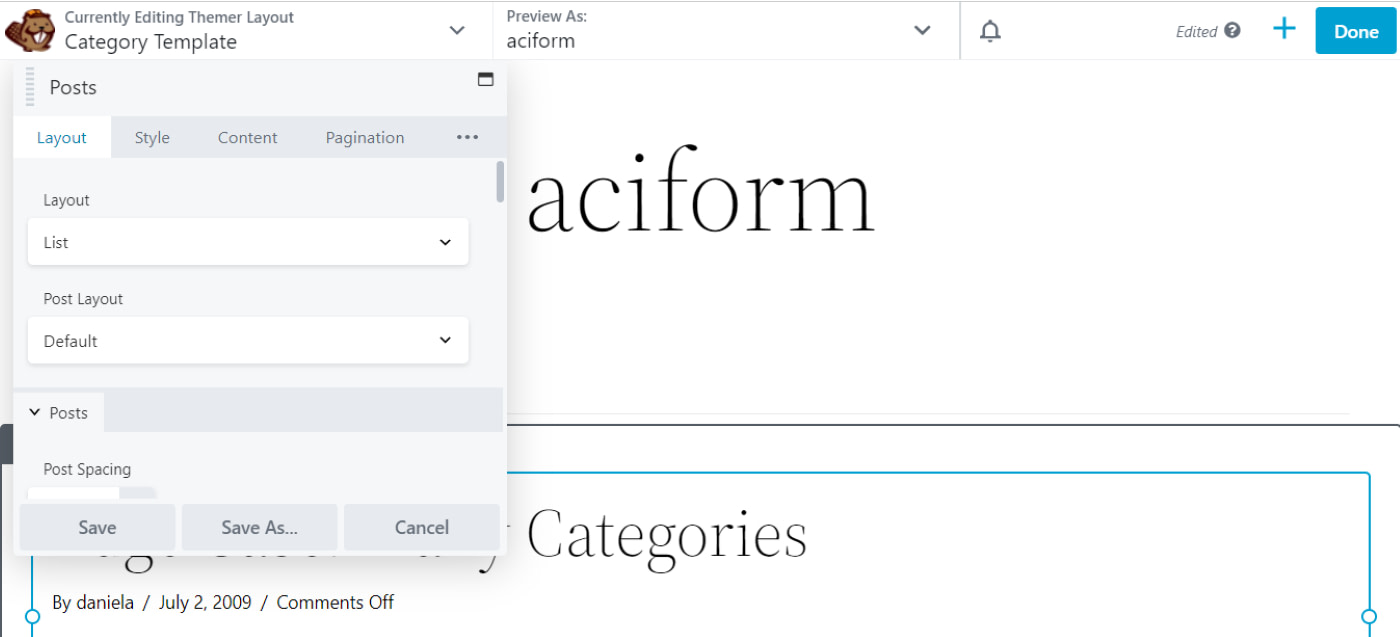Click the Beaver Builder logo icon

click(30, 30)
